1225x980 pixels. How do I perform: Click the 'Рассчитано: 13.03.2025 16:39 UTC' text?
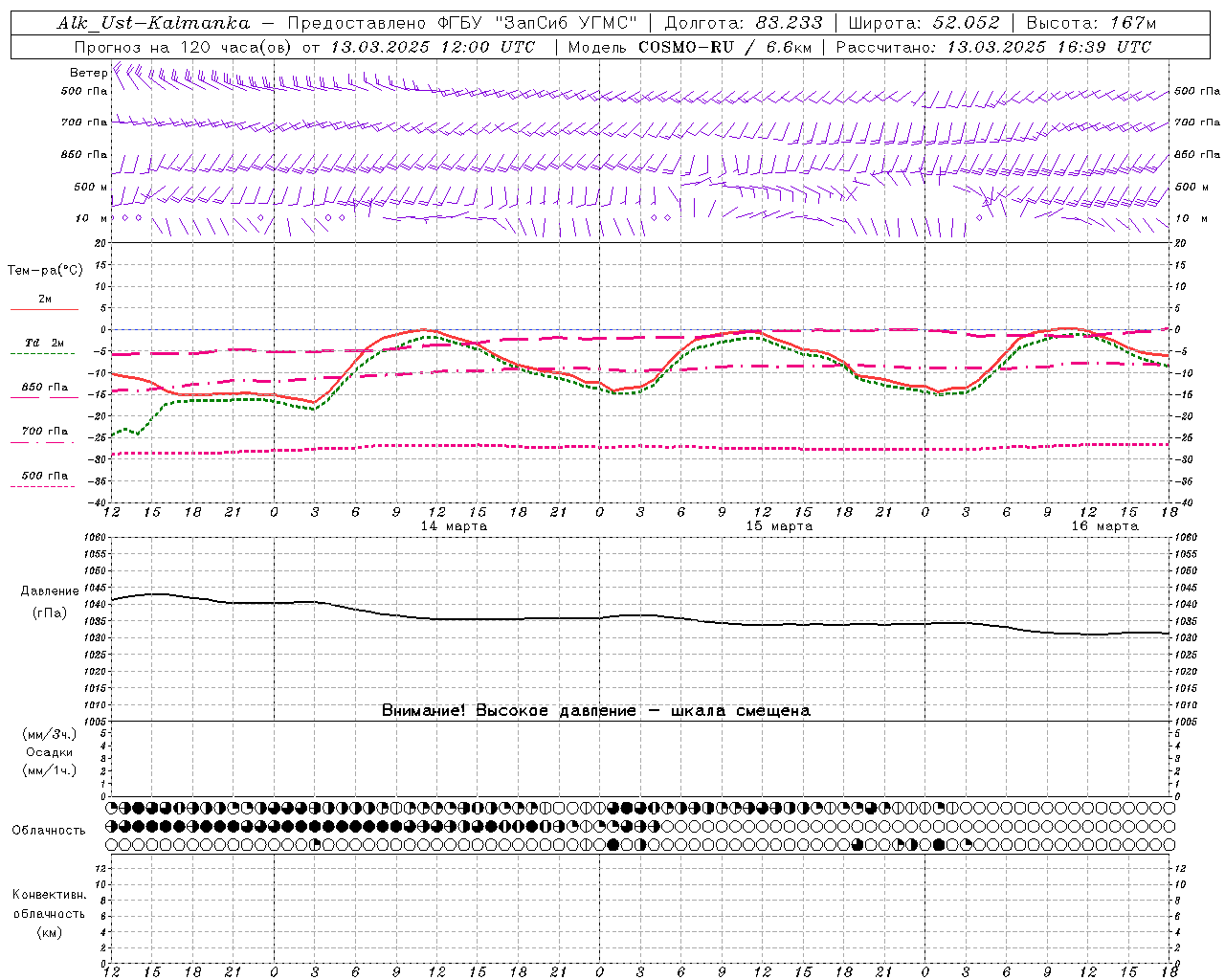993,47
